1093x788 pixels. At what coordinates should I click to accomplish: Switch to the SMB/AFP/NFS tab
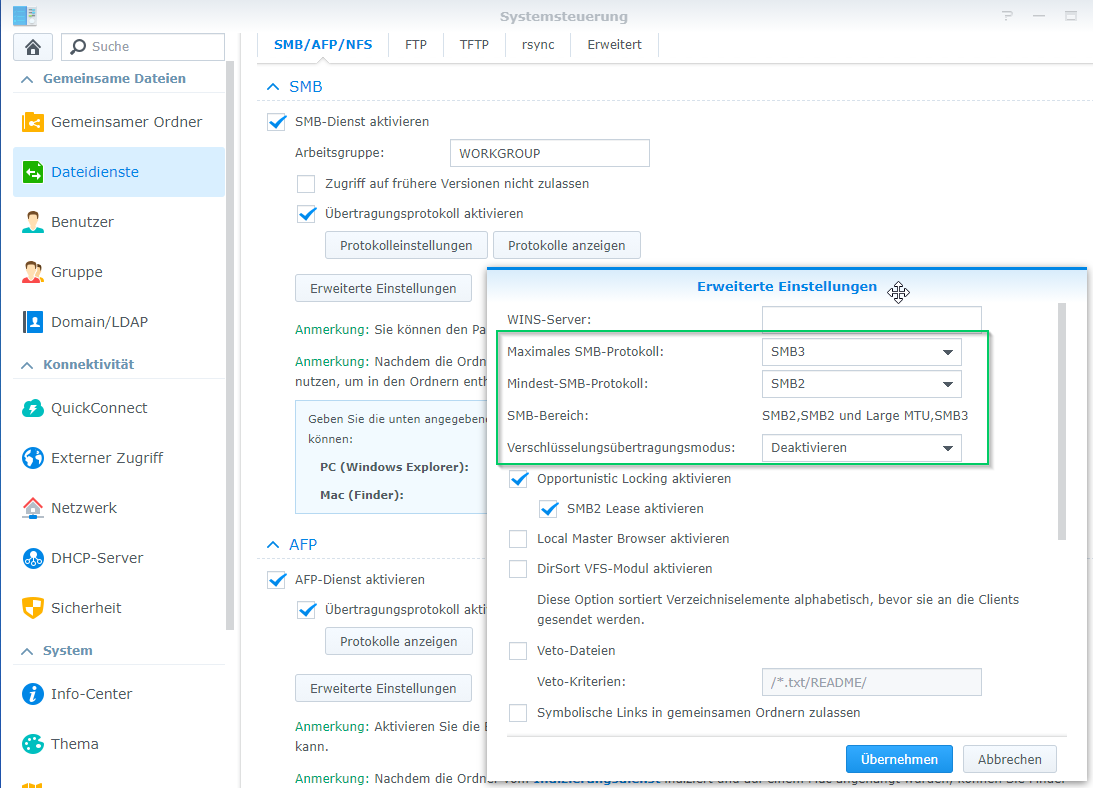pyautogui.click(x=323, y=45)
